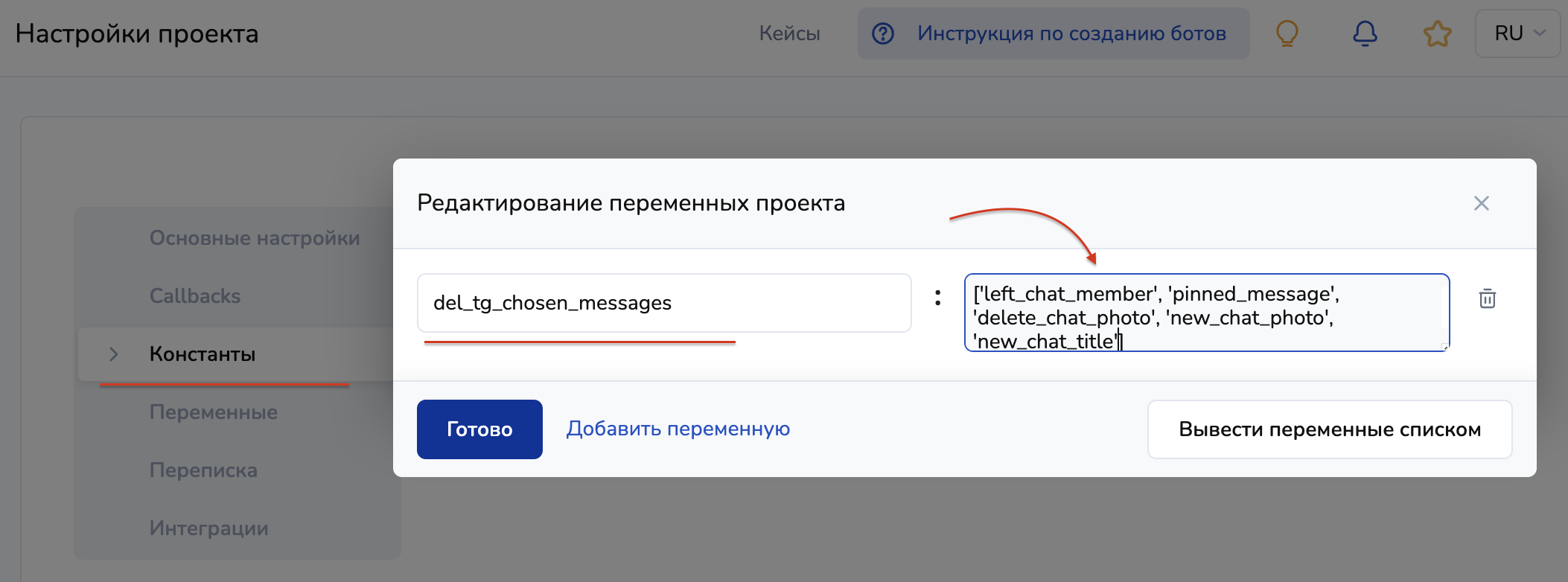1568x582 pixels.
Task: Switch to the Callbacks section
Action: coord(195,296)
